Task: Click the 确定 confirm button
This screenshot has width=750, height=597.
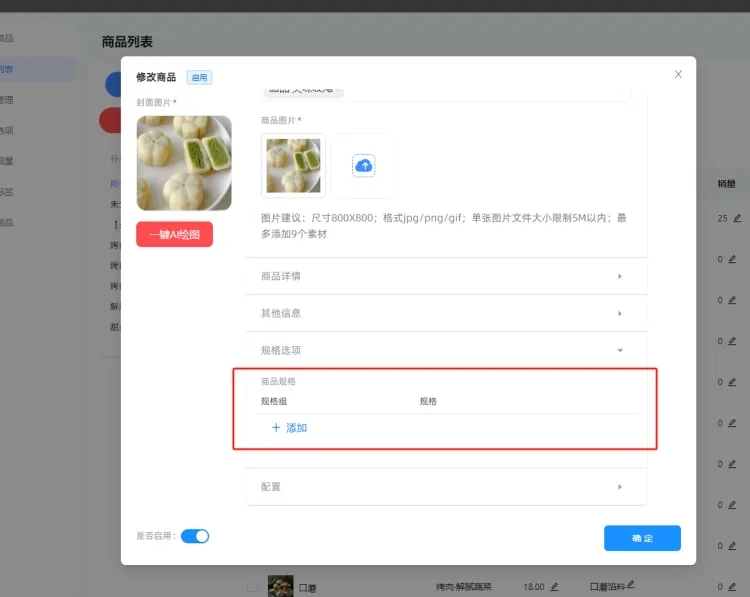Action: click(x=642, y=538)
